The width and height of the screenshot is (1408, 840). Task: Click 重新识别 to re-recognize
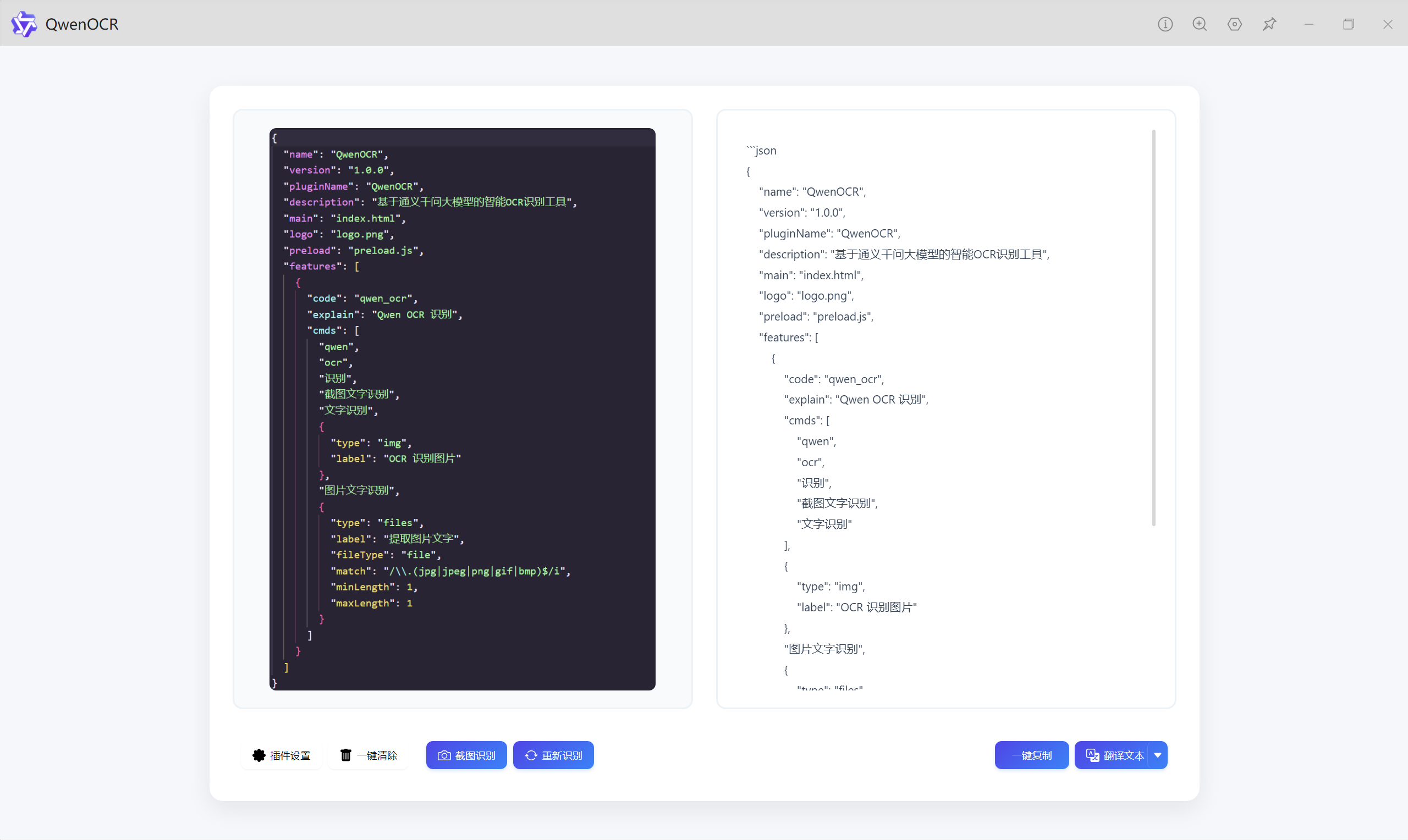[x=553, y=756]
